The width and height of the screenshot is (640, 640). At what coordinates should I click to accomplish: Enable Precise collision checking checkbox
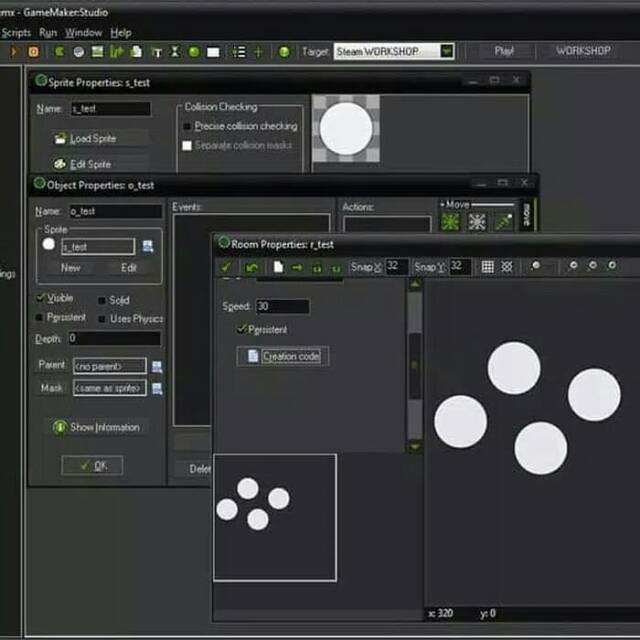click(187, 127)
